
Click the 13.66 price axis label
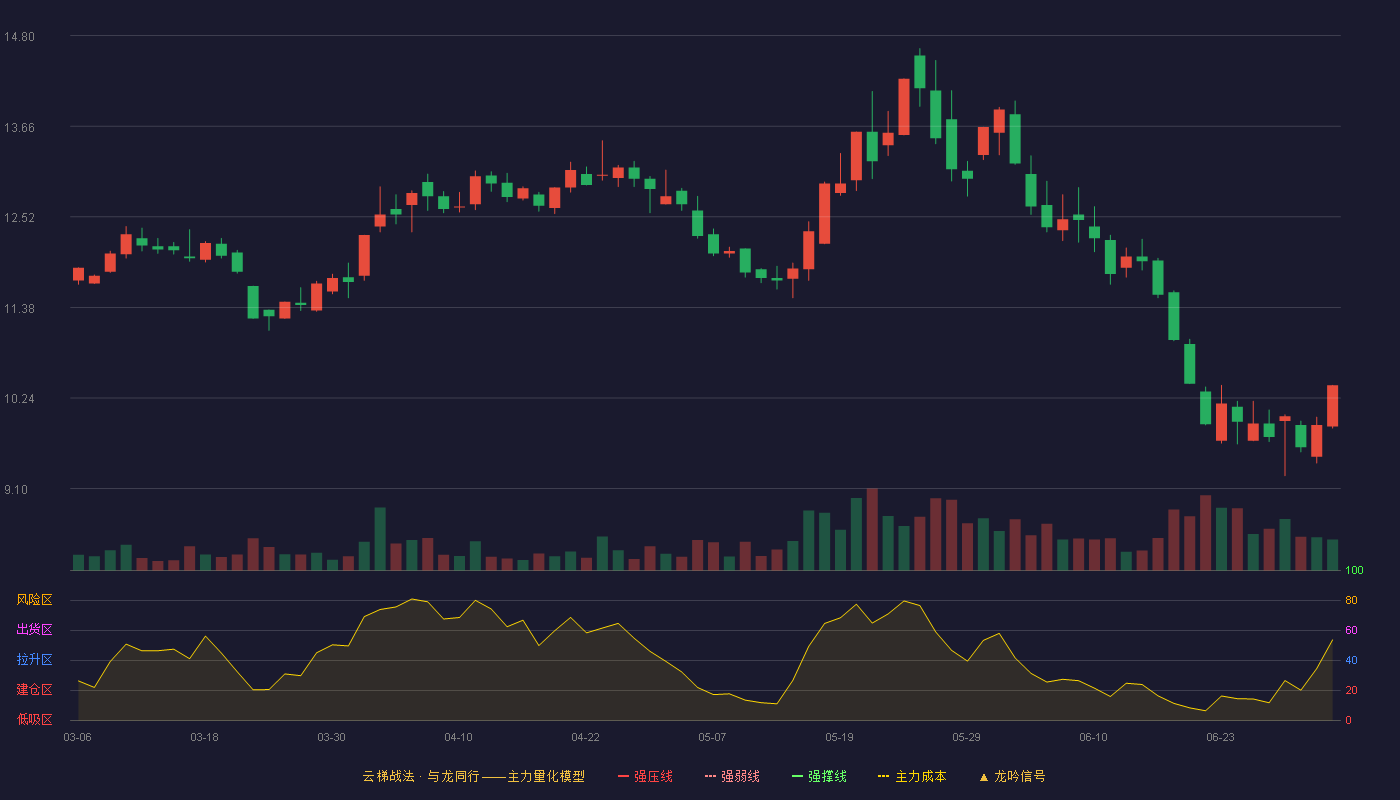tap(19, 127)
